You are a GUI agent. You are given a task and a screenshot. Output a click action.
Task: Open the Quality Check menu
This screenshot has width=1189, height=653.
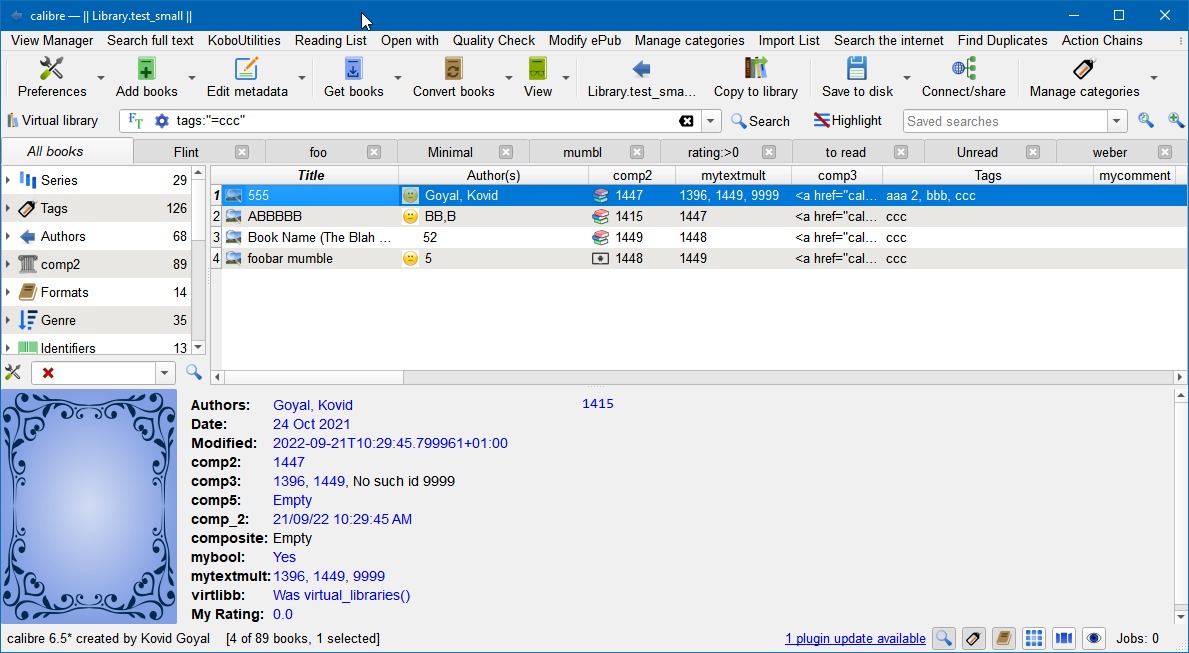494,40
